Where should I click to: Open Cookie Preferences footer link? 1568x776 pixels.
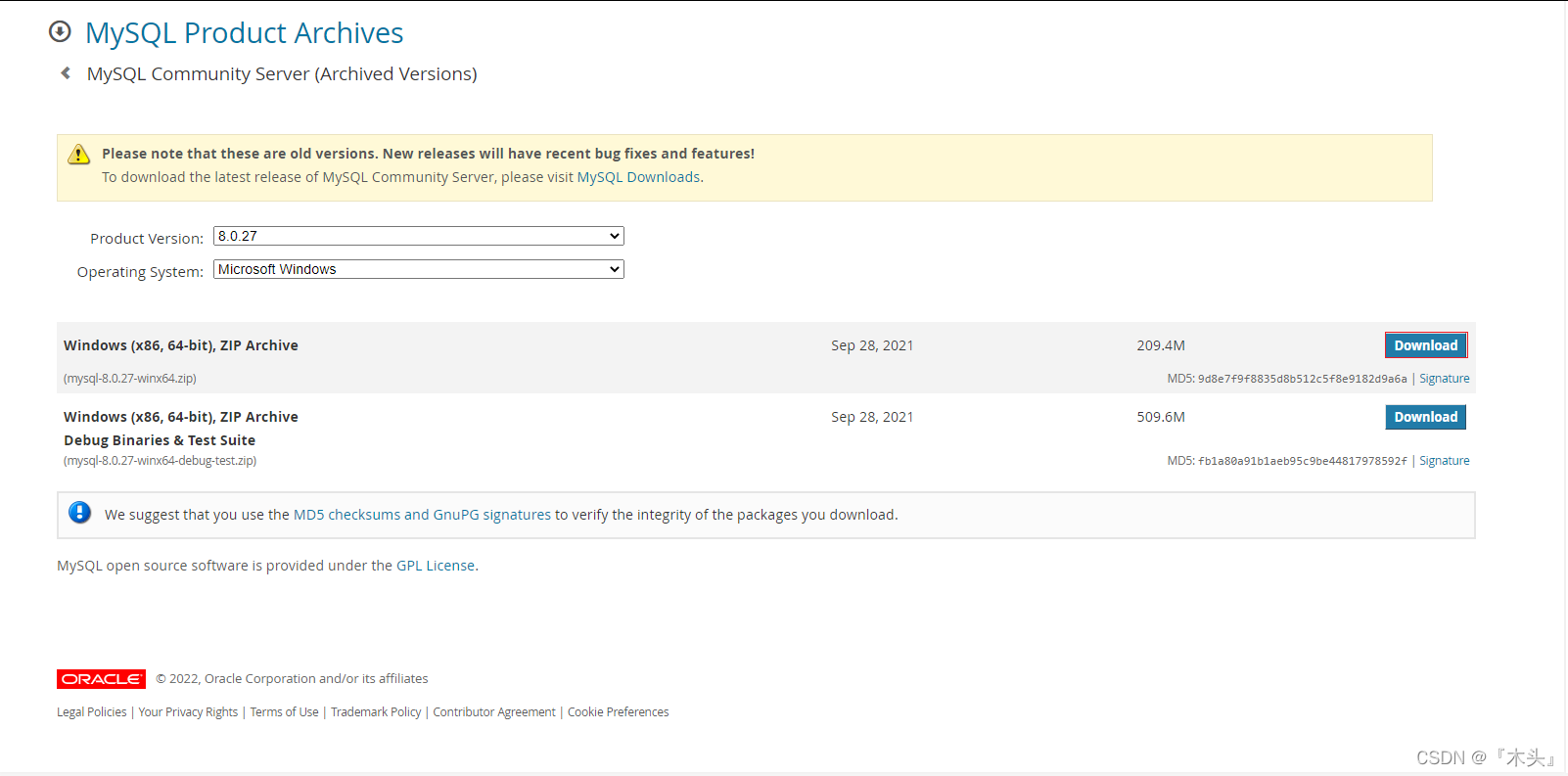tap(619, 712)
